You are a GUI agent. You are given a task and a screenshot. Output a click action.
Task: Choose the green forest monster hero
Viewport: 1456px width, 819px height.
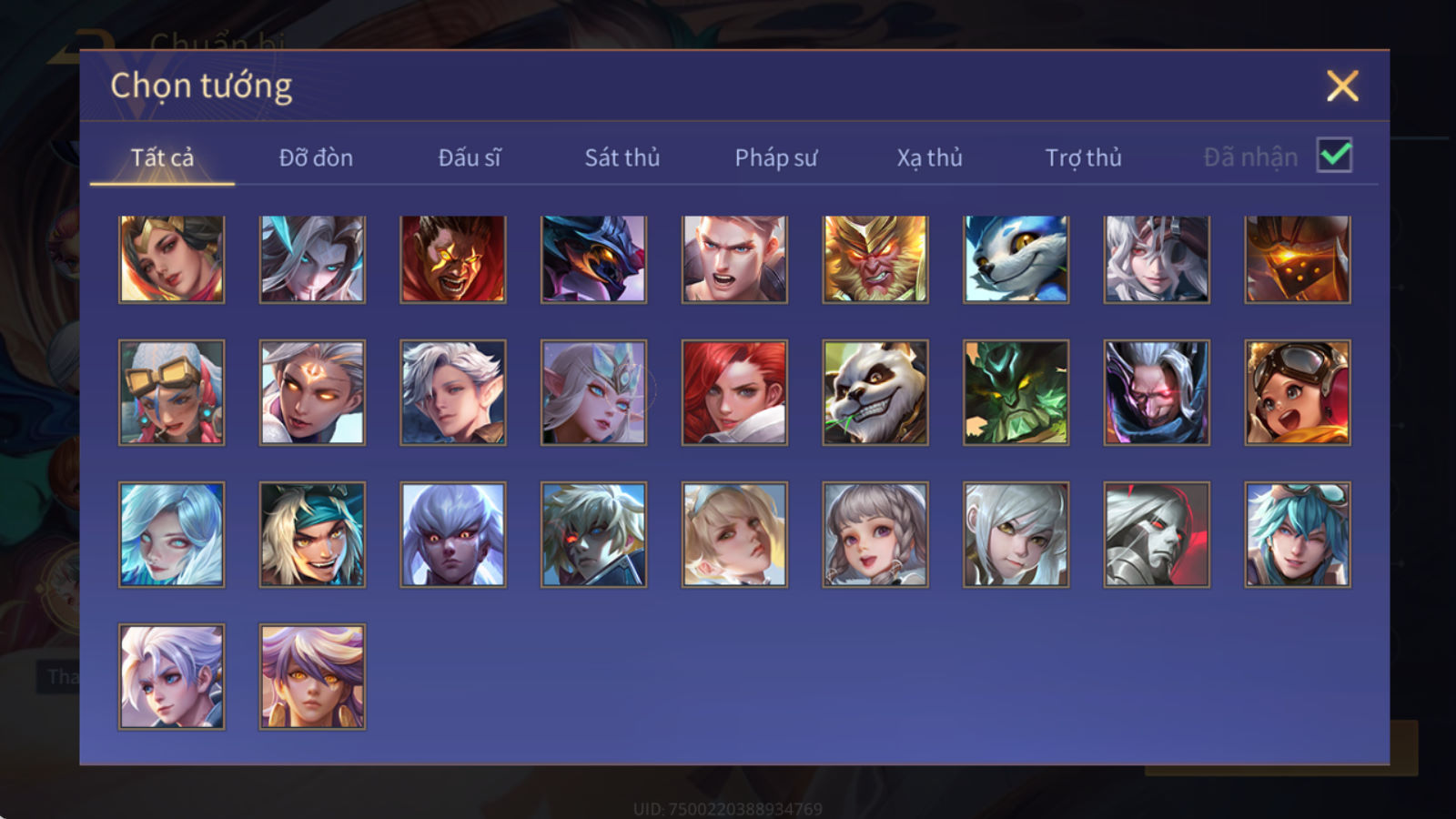pyautogui.click(x=1016, y=392)
